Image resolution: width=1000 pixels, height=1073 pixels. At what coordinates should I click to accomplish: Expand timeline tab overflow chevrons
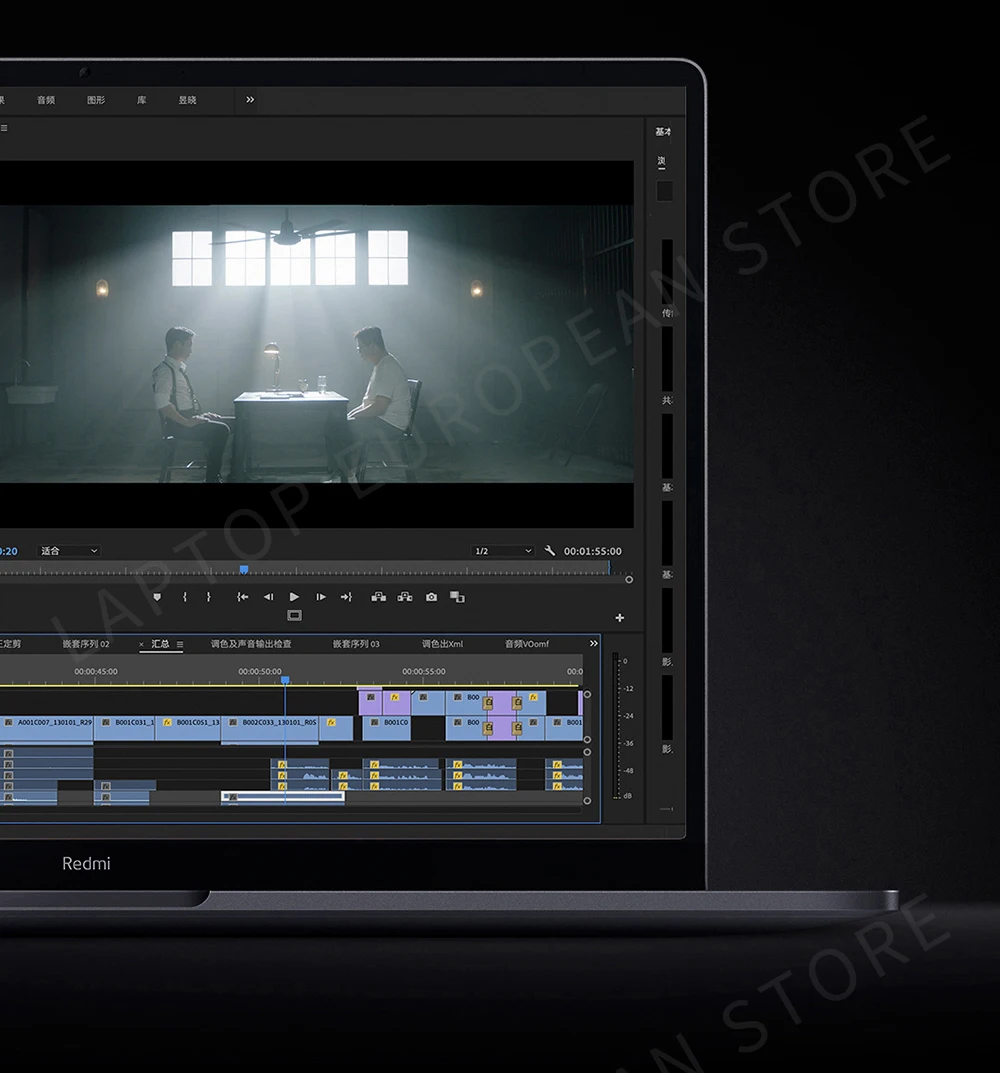tap(593, 643)
